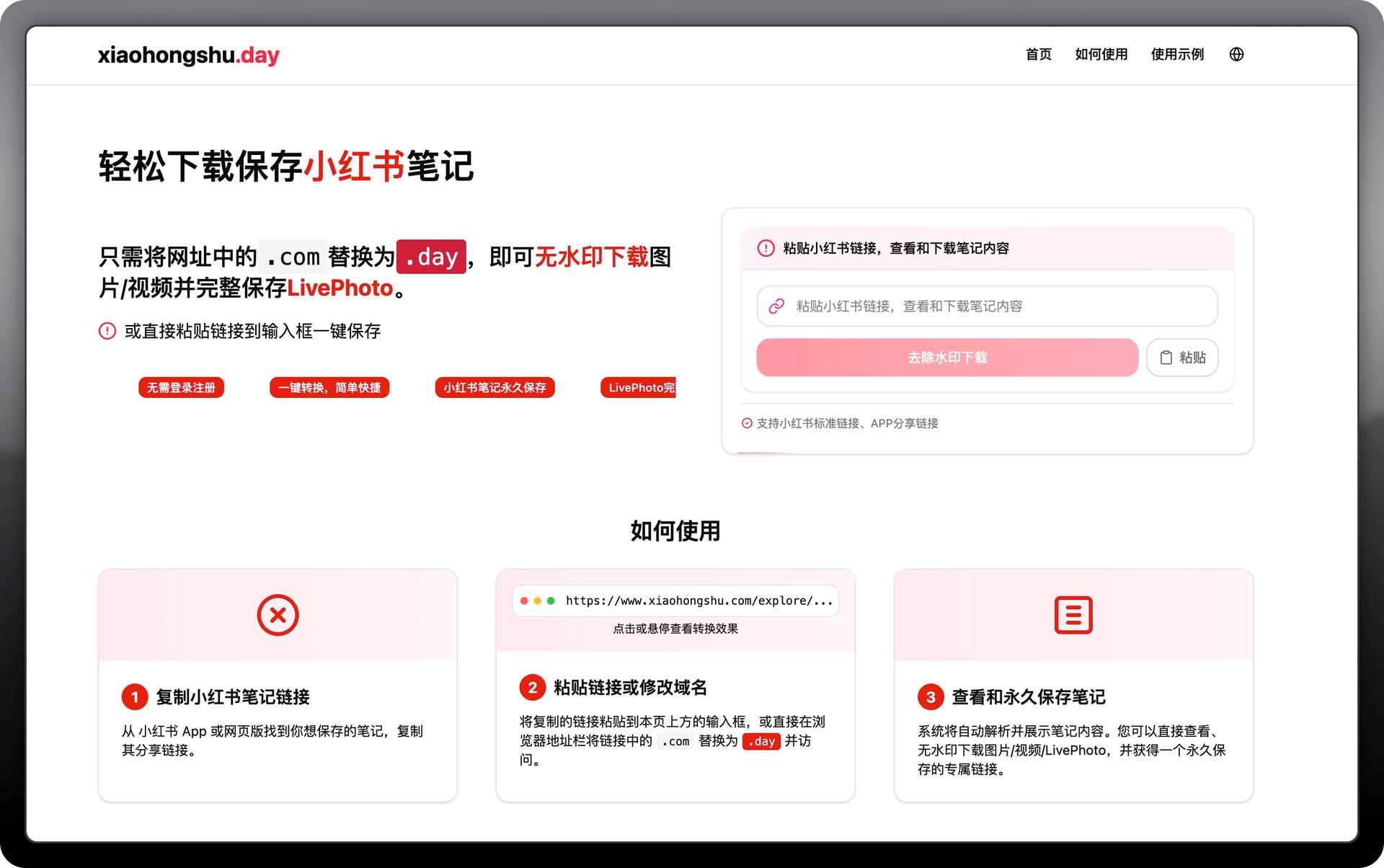
Task: Go to 首页 nav item
Action: pos(1039,54)
